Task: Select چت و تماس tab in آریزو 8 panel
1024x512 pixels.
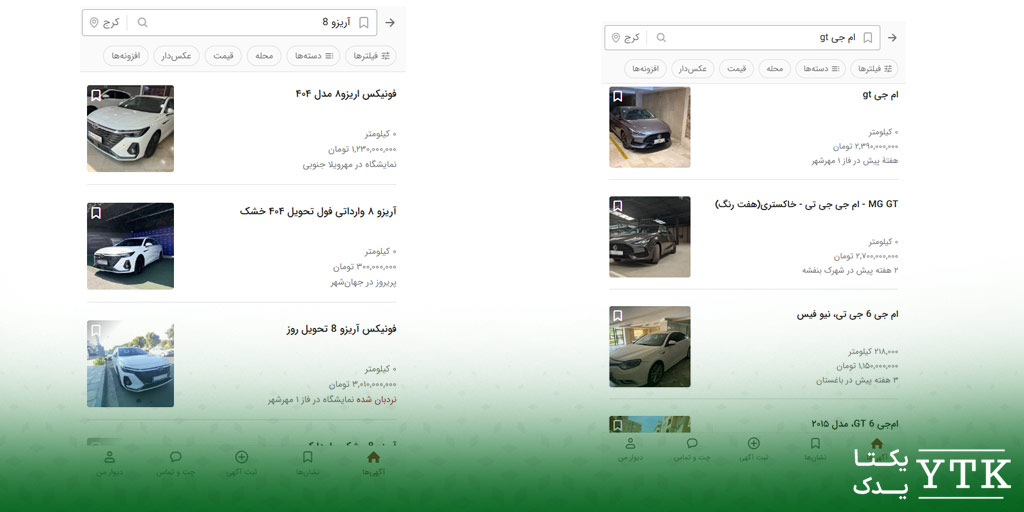Action: 176,464
